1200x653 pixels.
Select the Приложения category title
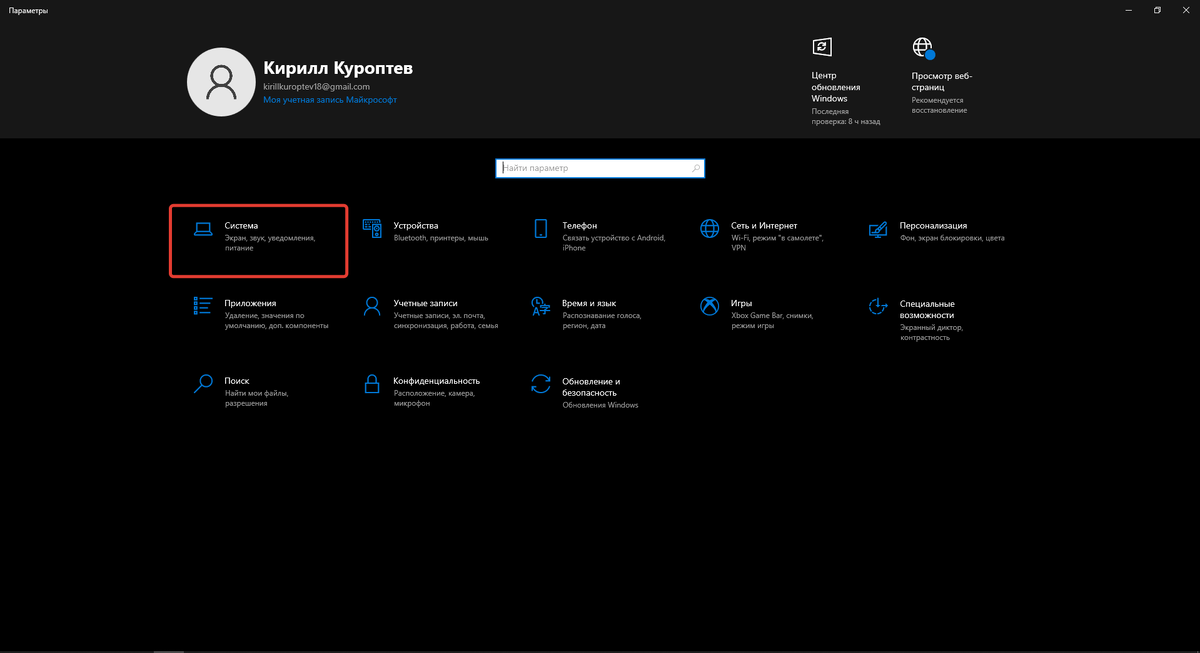[251, 303]
